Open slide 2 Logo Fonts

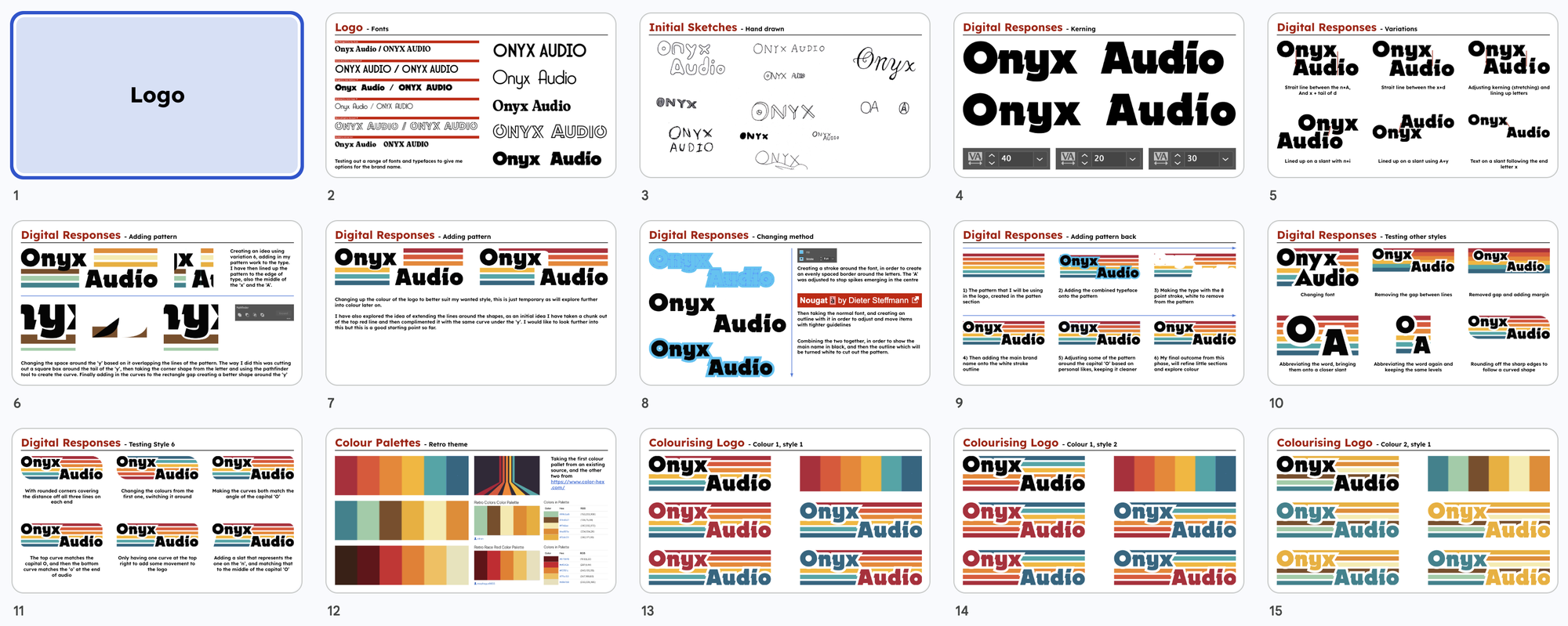coord(470,95)
